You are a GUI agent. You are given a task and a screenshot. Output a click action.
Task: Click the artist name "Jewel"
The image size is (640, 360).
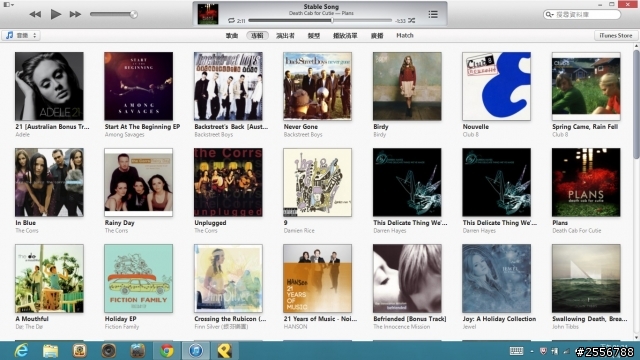click(x=469, y=327)
